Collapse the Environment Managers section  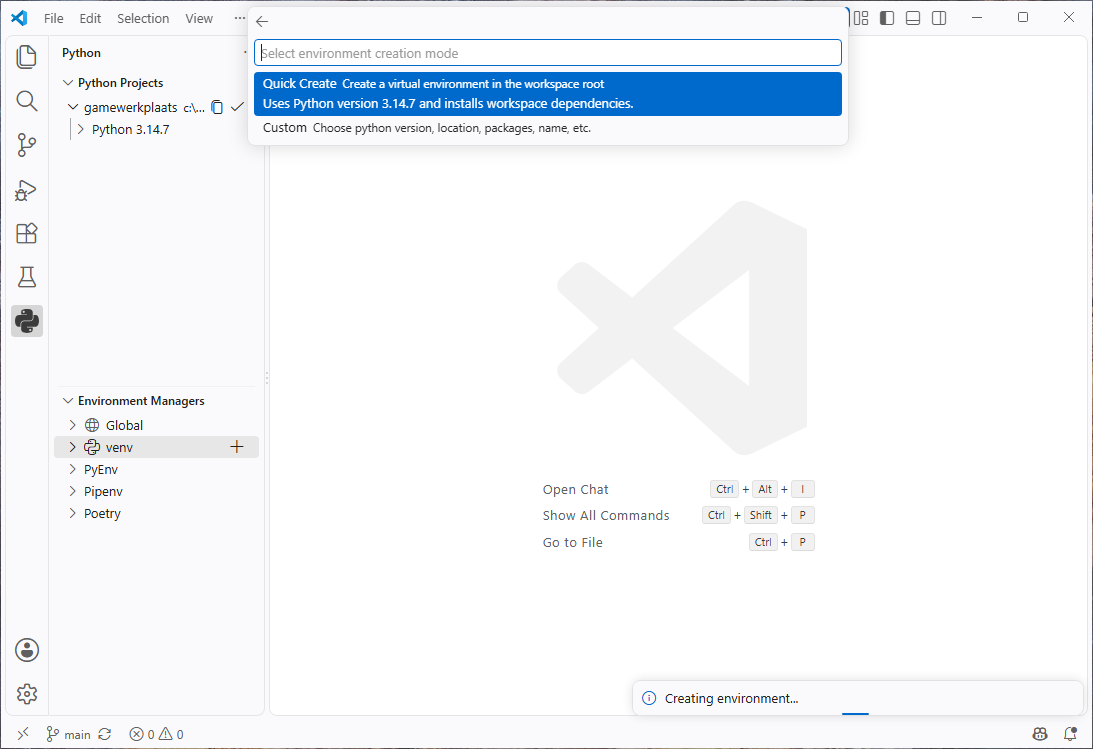[x=68, y=401]
